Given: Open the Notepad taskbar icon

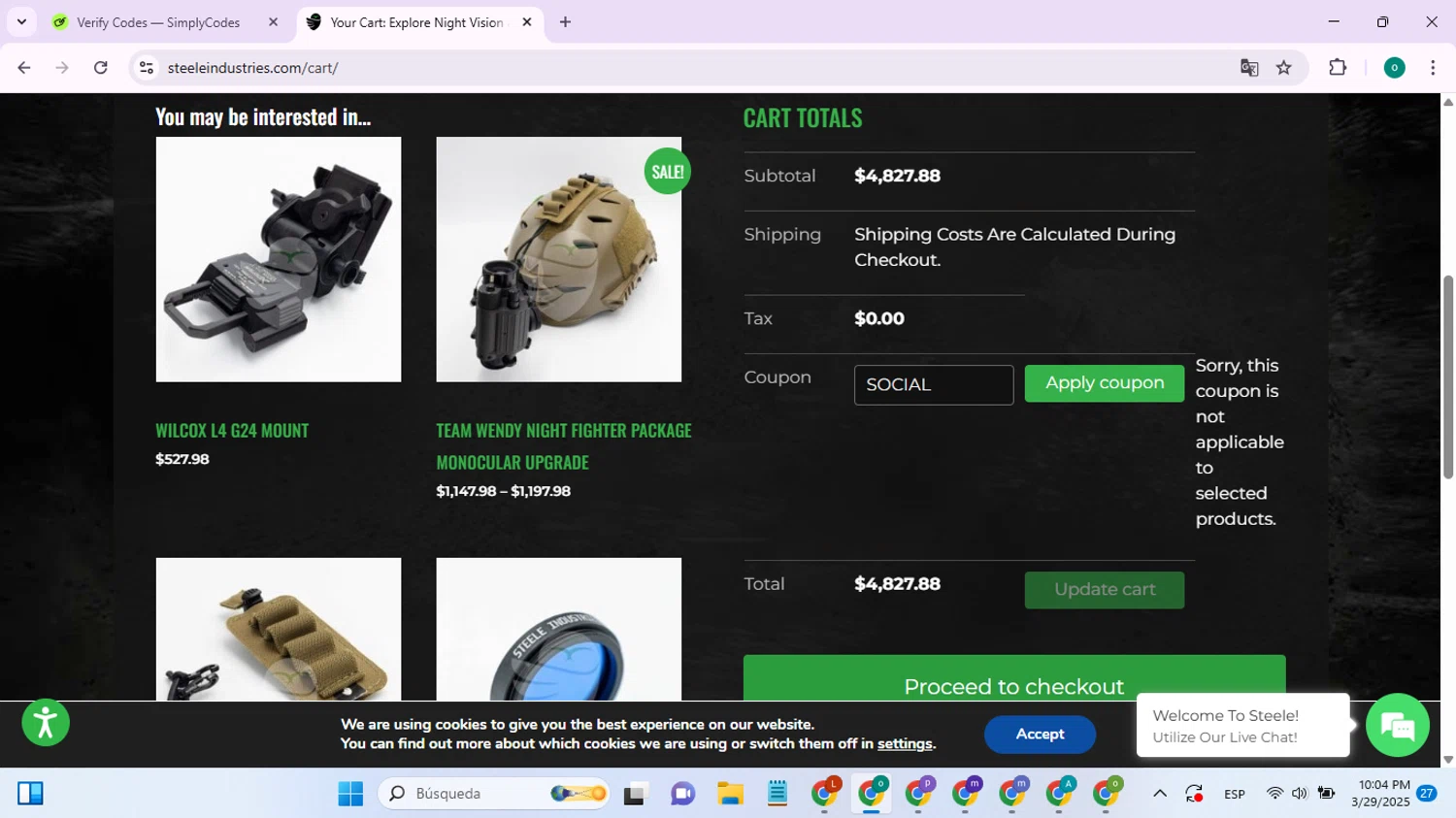Looking at the screenshot, I should tap(777, 794).
